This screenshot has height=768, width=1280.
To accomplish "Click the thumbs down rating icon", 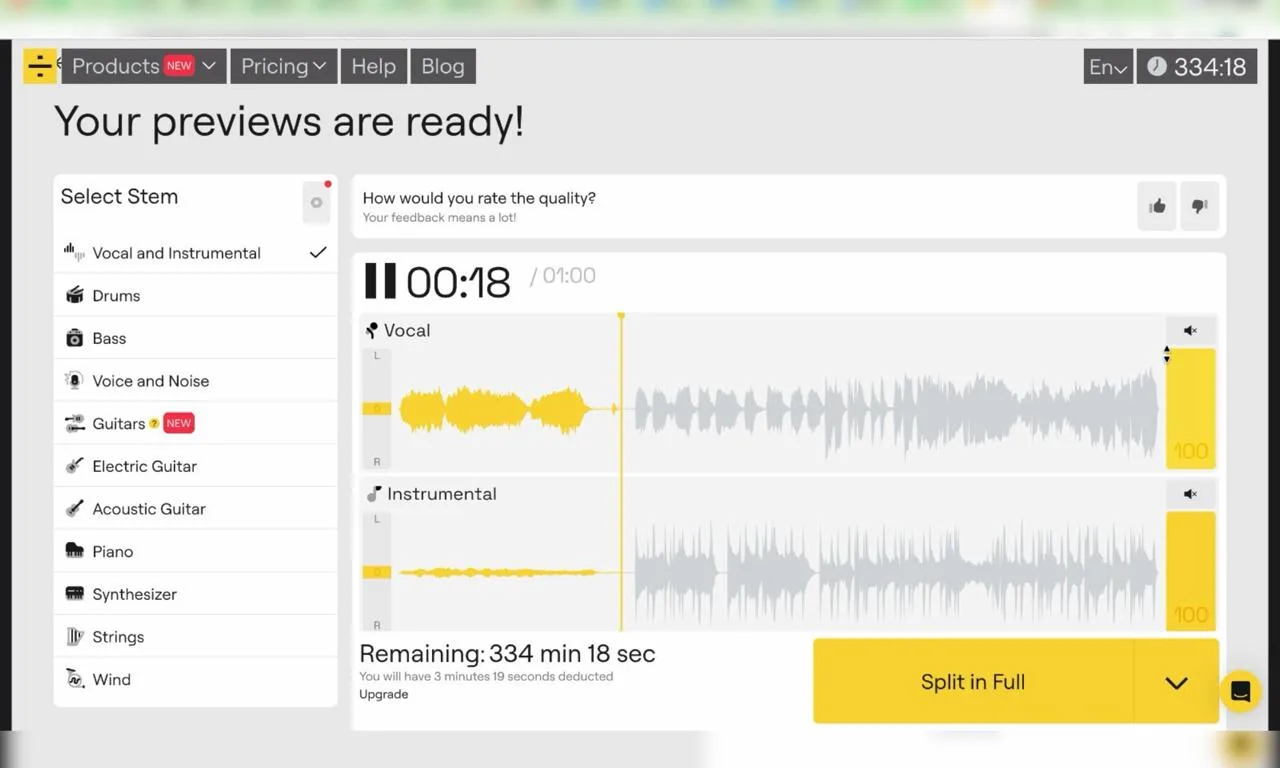I will tap(1199, 206).
